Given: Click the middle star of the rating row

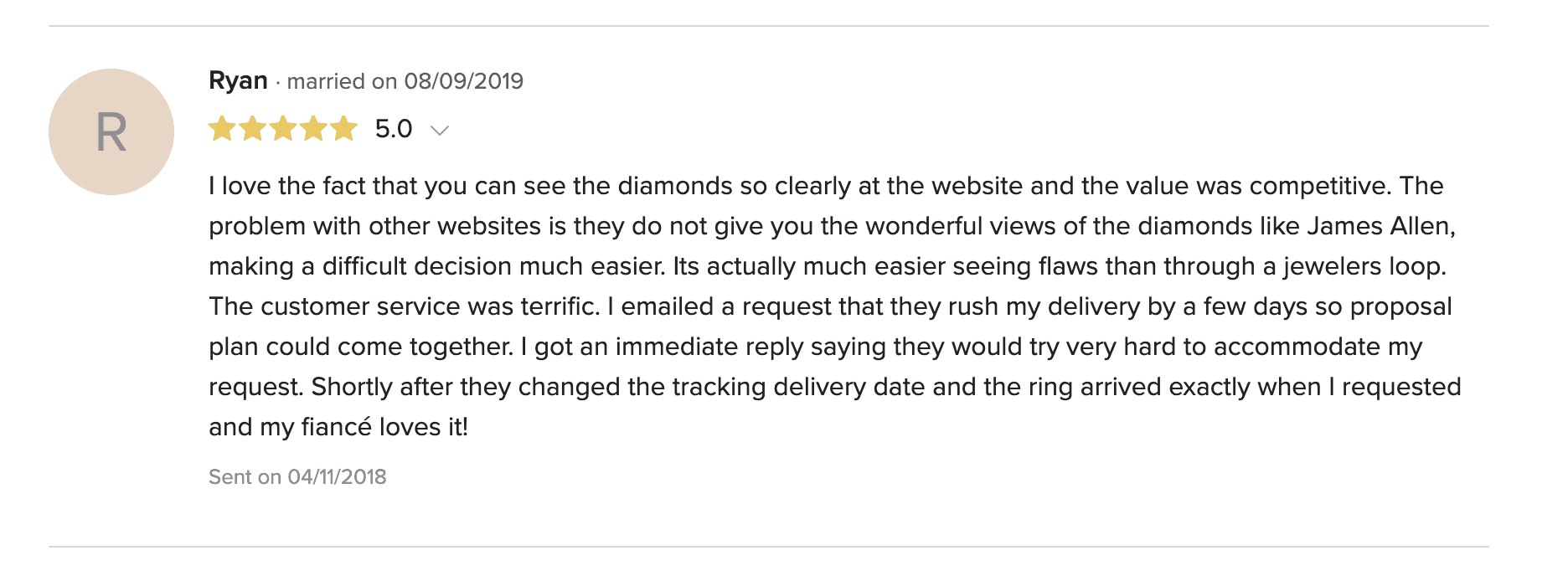Looking at the screenshot, I should [284, 129].
